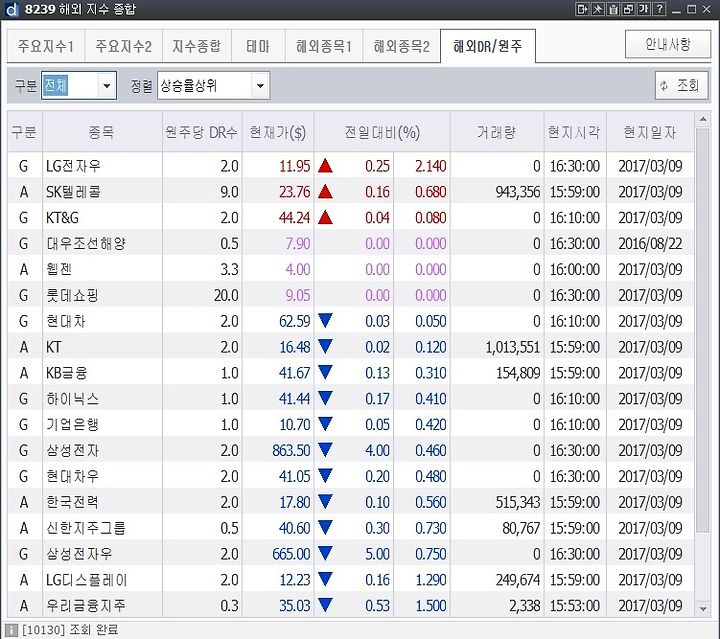720x639 pixels.
Task: Switch to the 해외종목2 tab
Action: tap(401, 46)
